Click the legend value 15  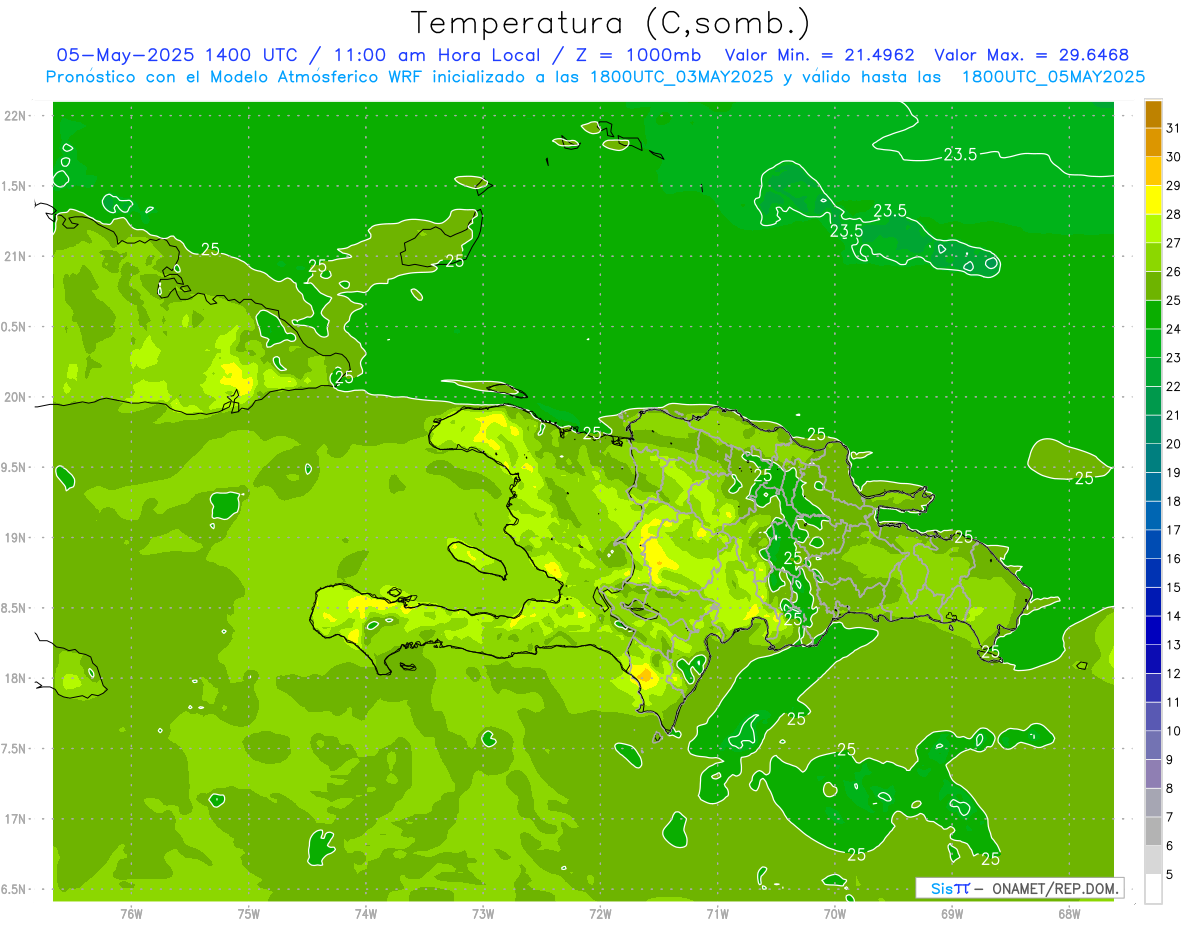click(1174, 587)
